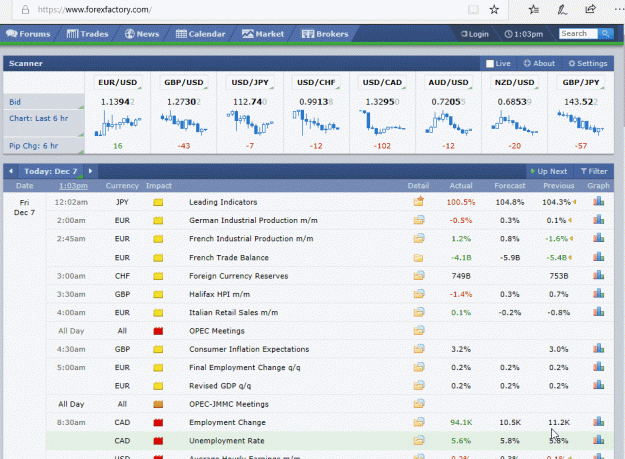Open the Brokers menu
The height and width of the screenshot is (459, 625).
(325, 34)
